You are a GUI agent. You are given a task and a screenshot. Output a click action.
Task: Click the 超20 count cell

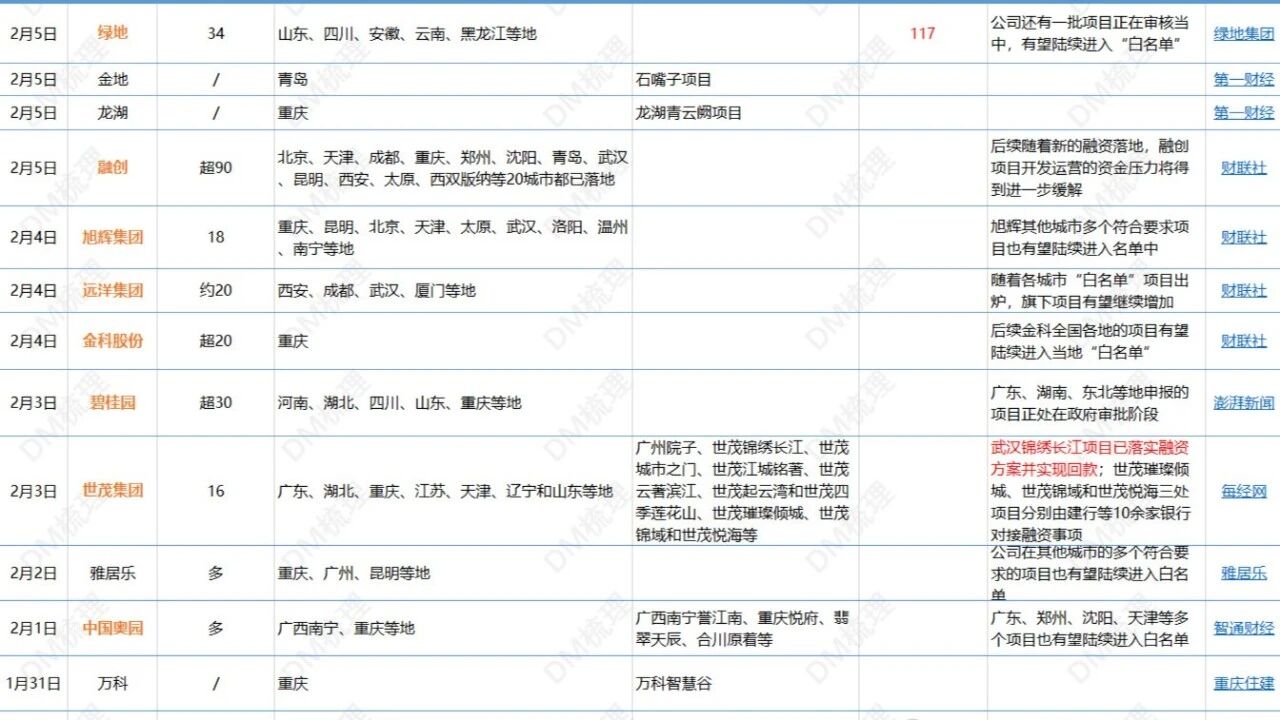pos(216,340)
